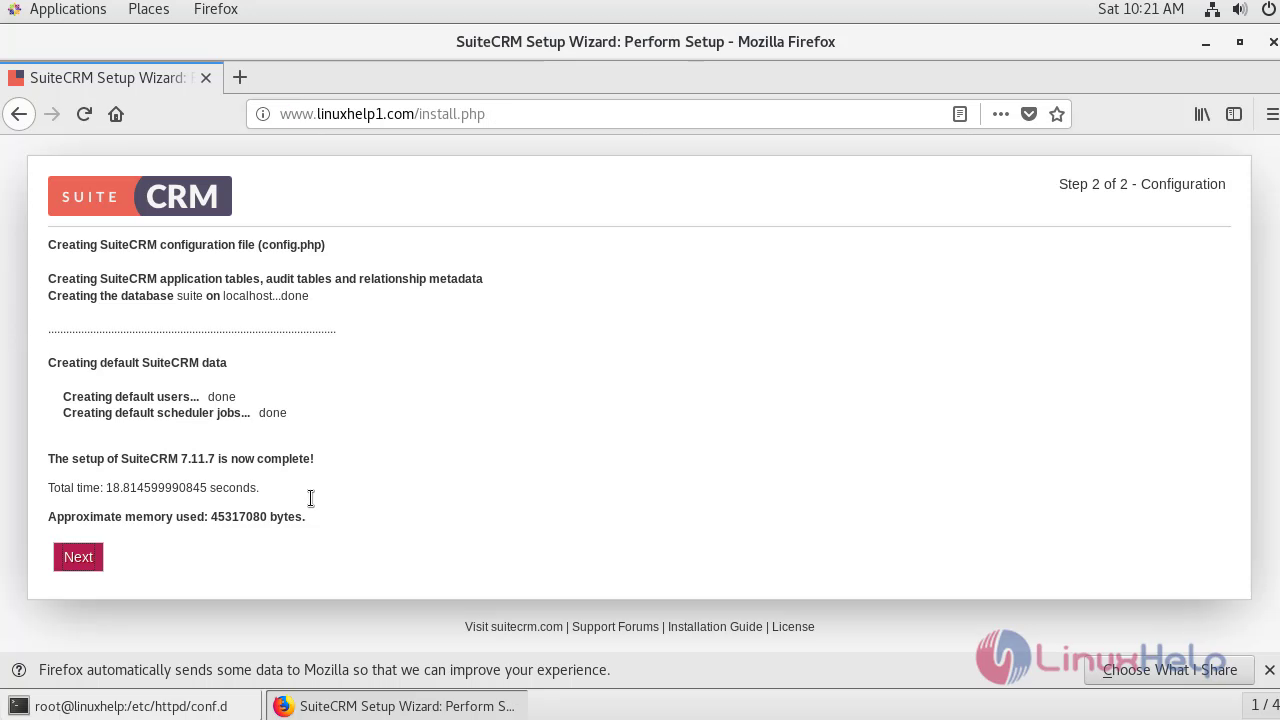Image resolution: width=1280 pixels, height=720 pixels.
Task: Click 'Step 2 of 2 - Configuration' text
Action: 1142,184
